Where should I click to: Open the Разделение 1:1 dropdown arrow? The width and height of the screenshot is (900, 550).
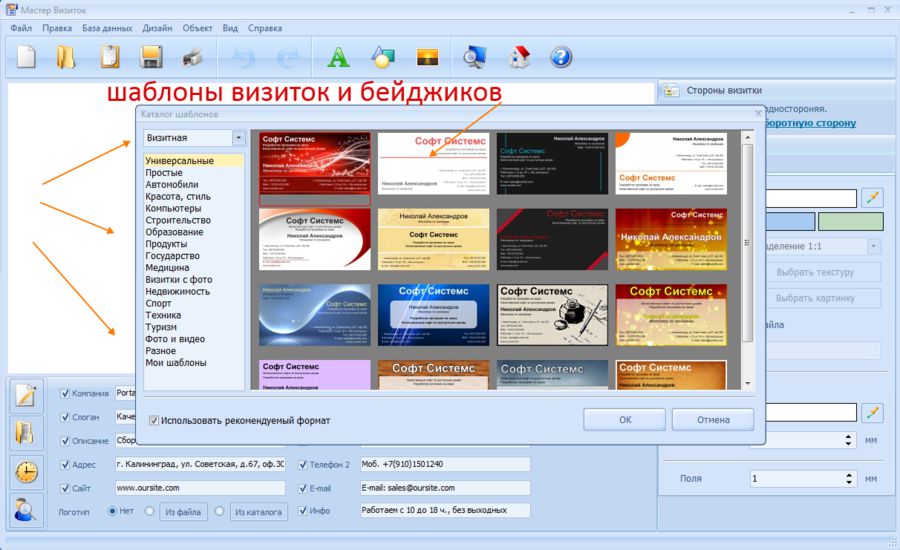[x=874, y=246]
